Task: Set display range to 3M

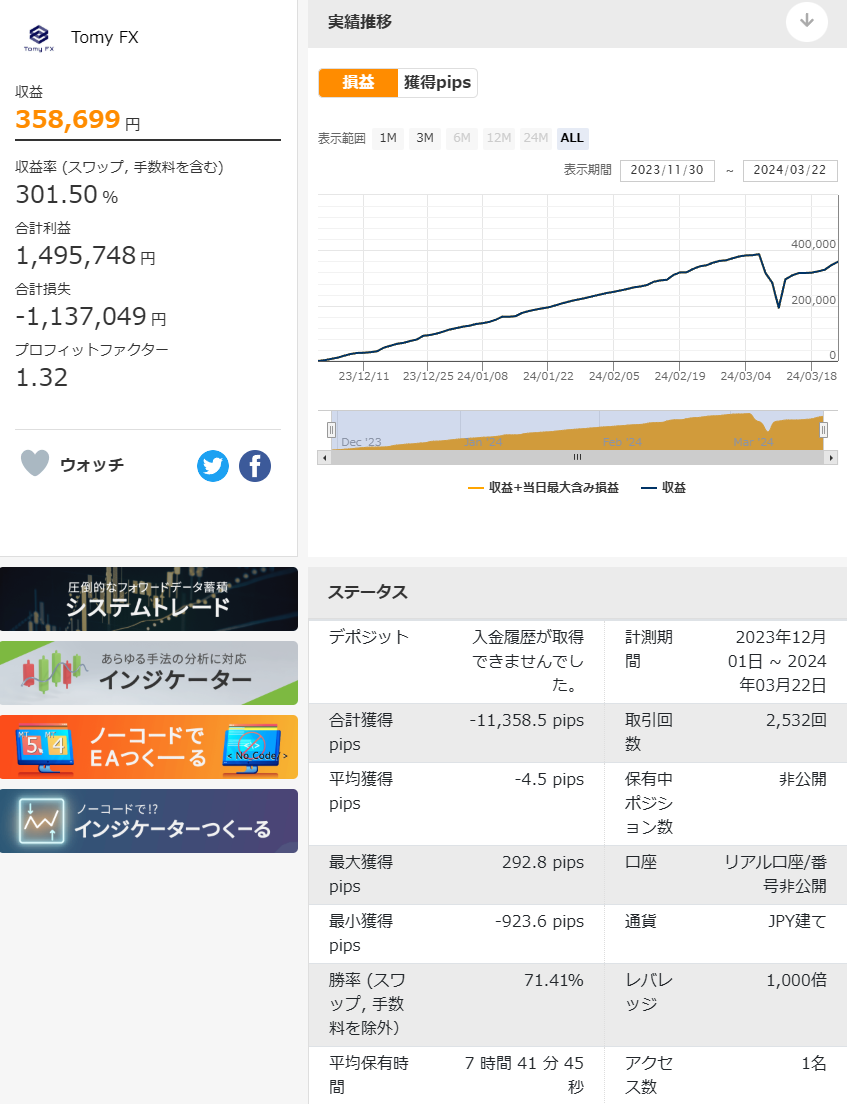Action: pyautogui.click(x=425, y=138)
